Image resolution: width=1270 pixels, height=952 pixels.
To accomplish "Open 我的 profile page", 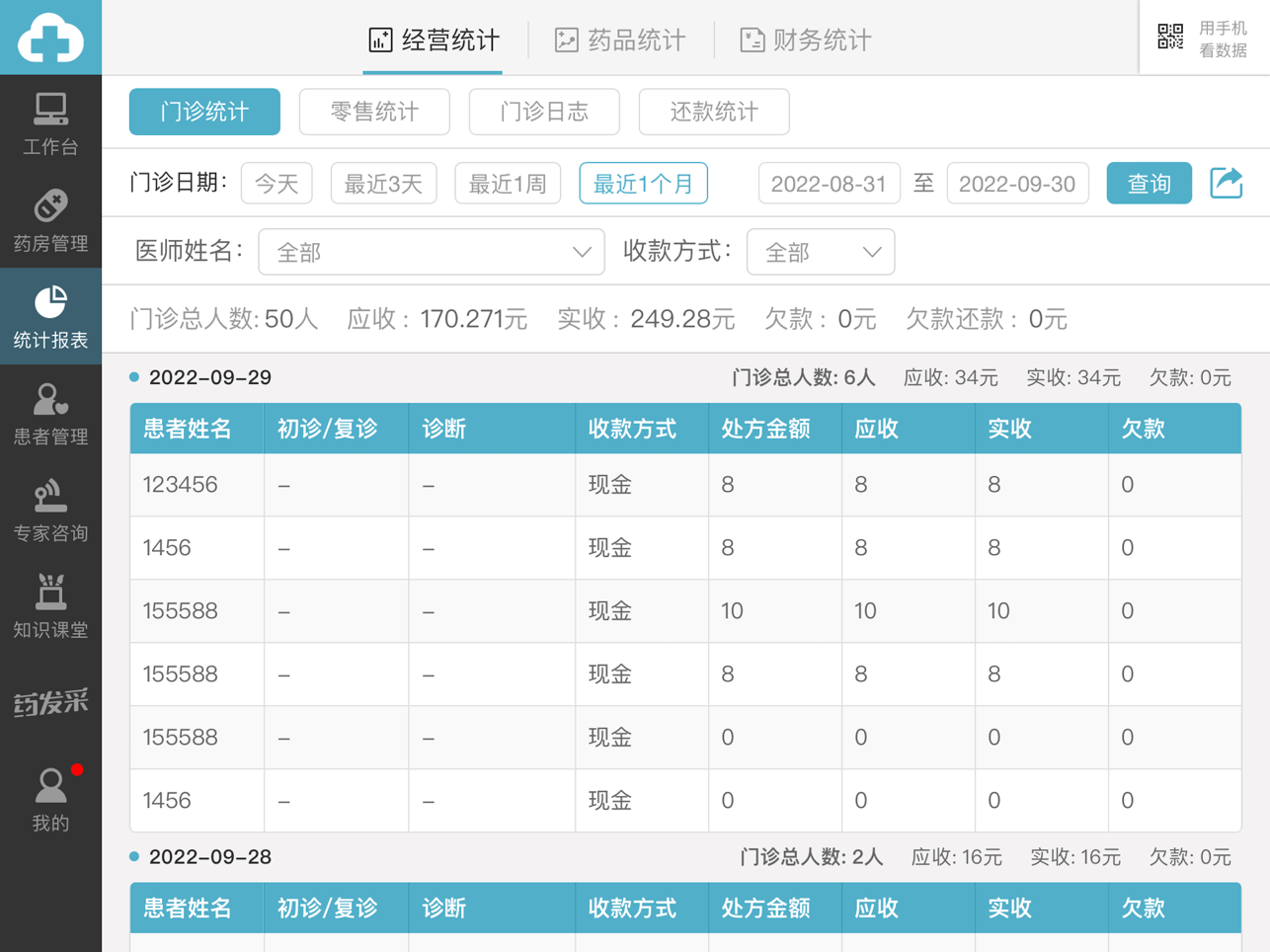I will coord(50,799).
